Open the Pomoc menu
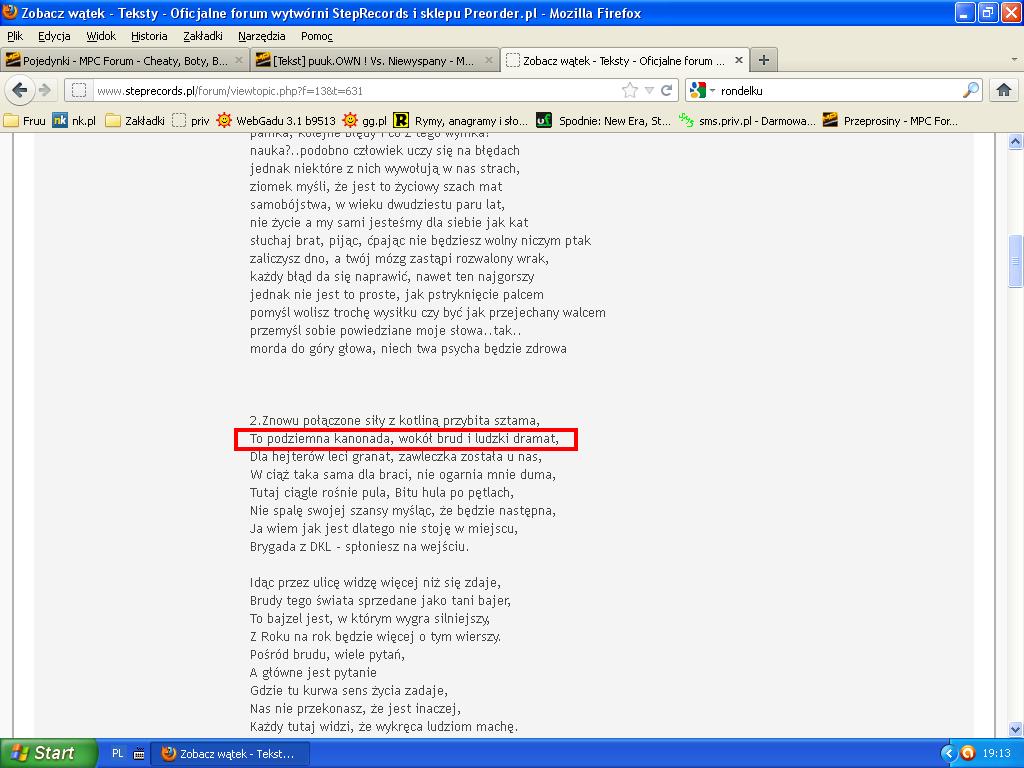This screenshot has width=1024, height=768. click(x=317, y=36)
